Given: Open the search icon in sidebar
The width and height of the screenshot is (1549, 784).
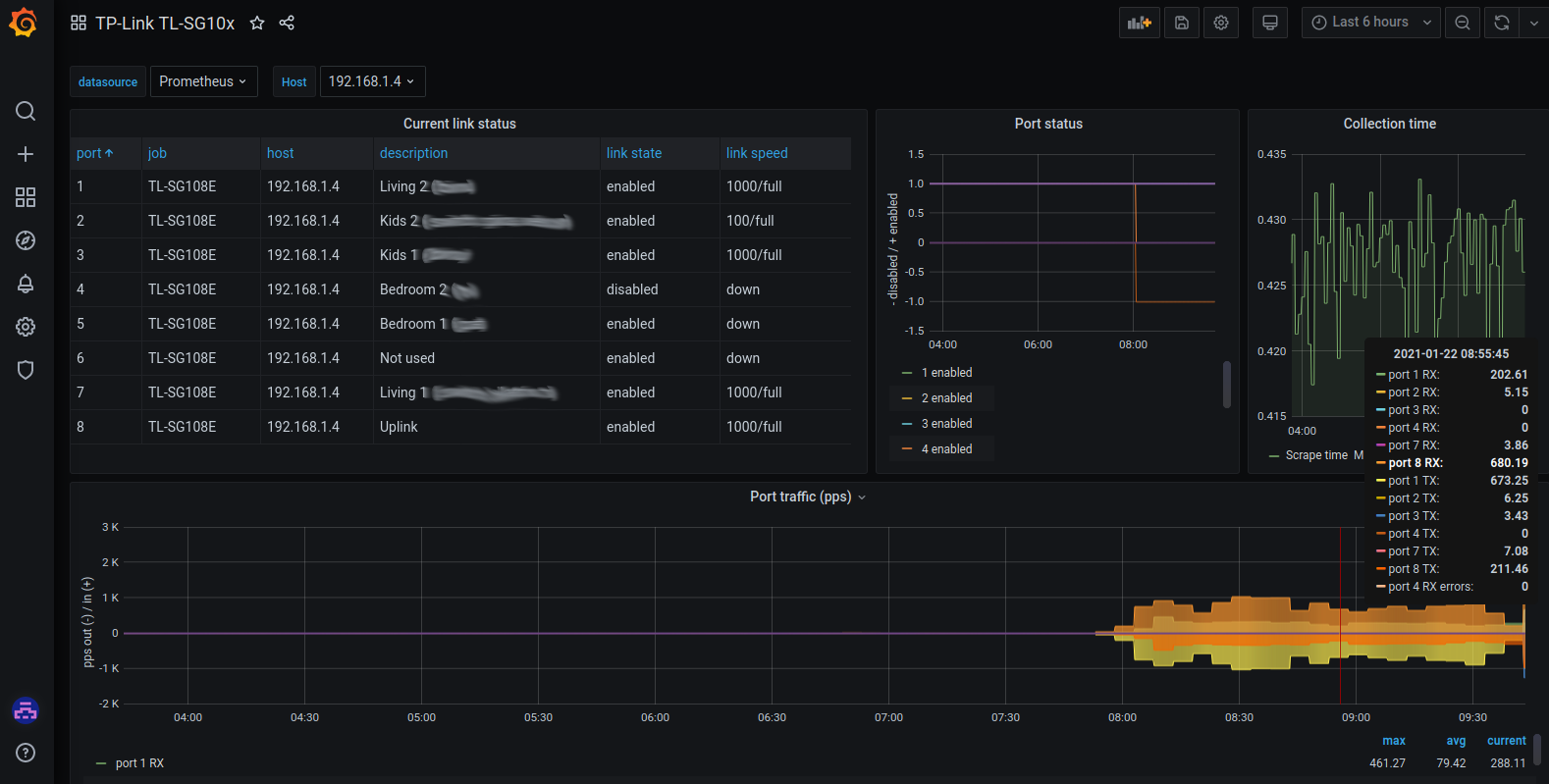Looking at the screenshot, I should click(26, 111).
